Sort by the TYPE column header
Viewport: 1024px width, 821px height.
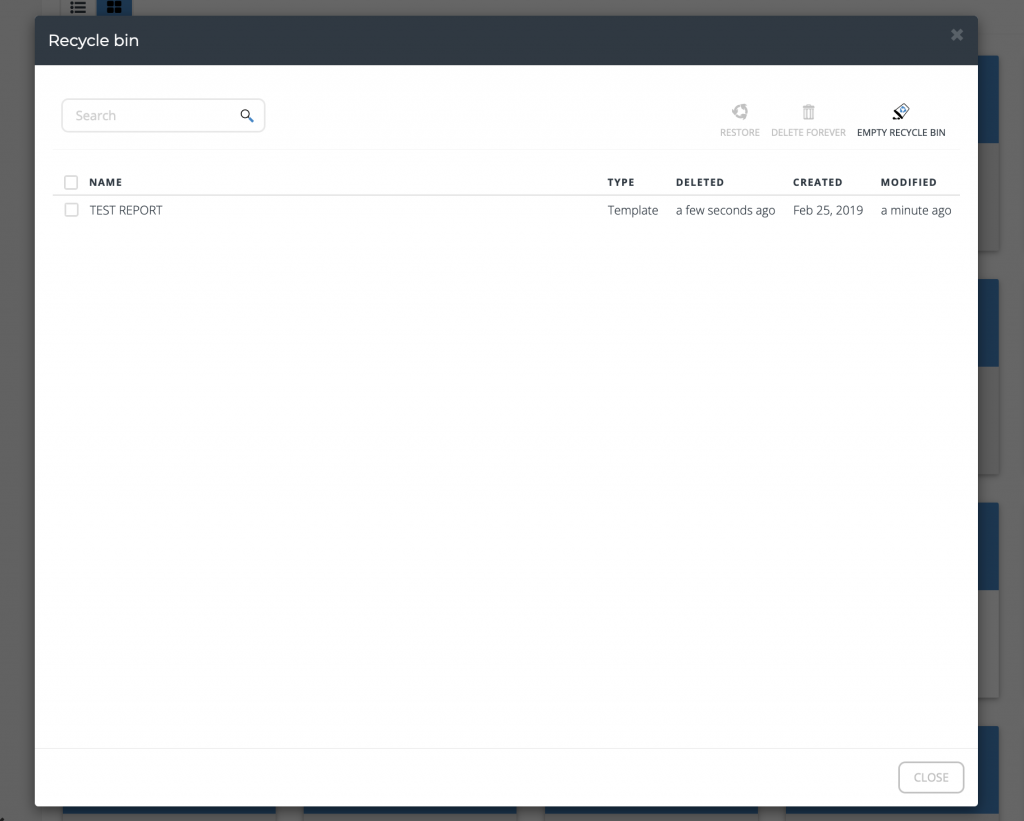click(621, 183)
